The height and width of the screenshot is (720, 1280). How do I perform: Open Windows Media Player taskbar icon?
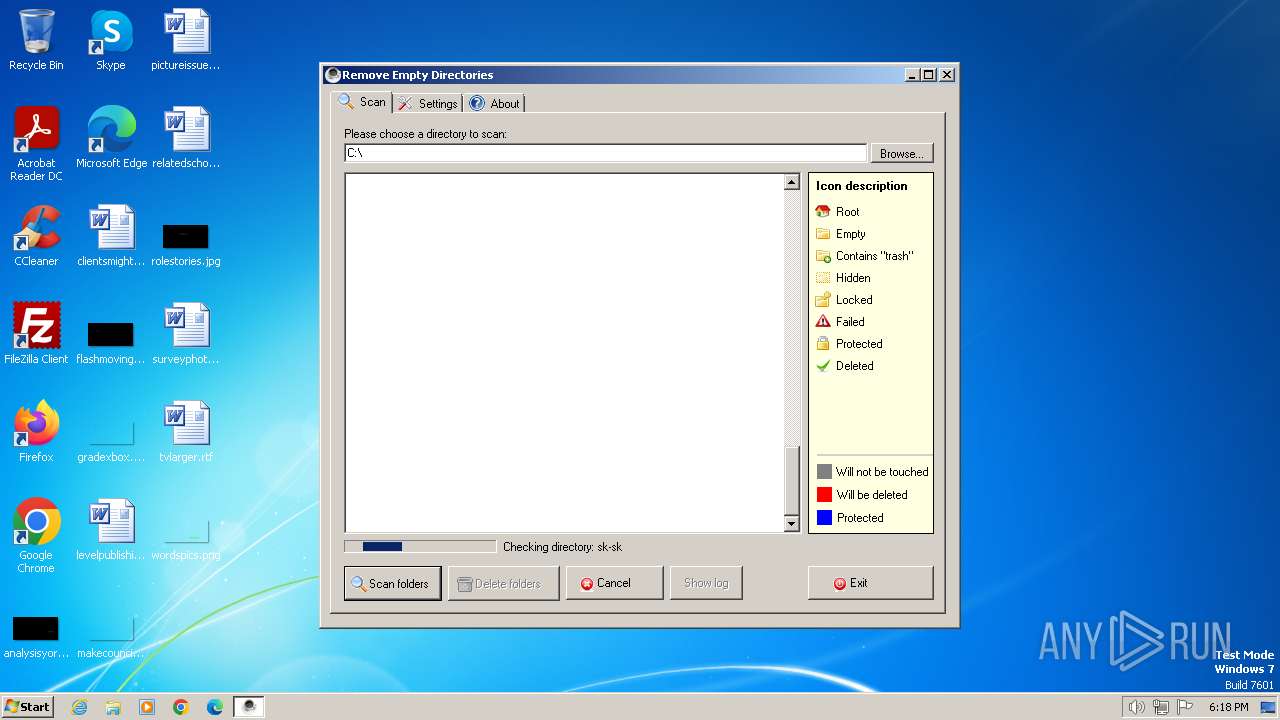pos(147,707)
